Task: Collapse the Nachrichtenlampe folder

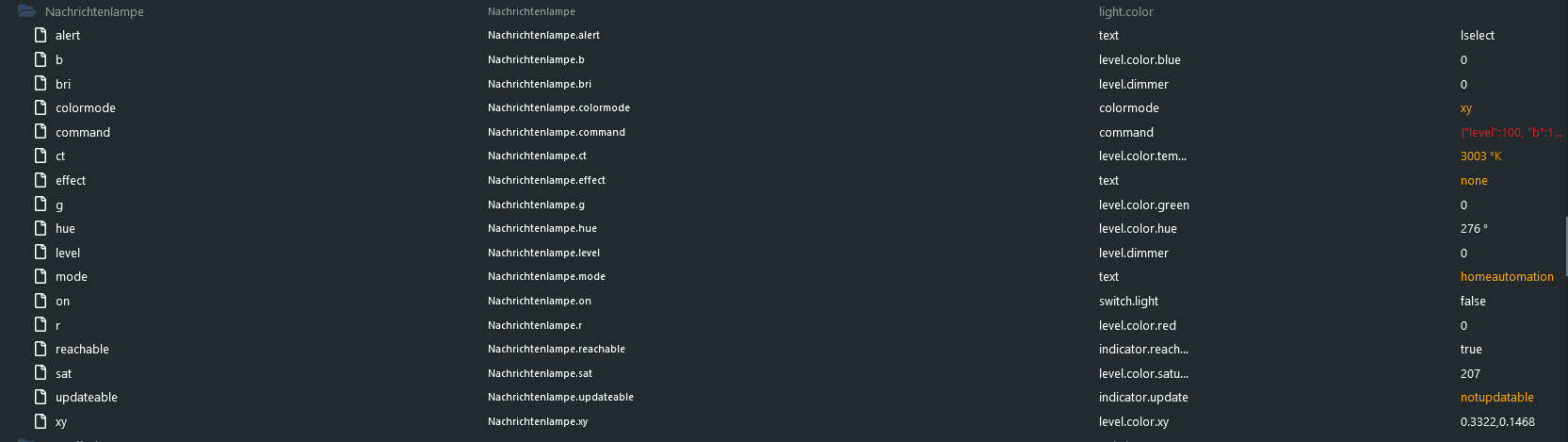Action: click(26, 11)
